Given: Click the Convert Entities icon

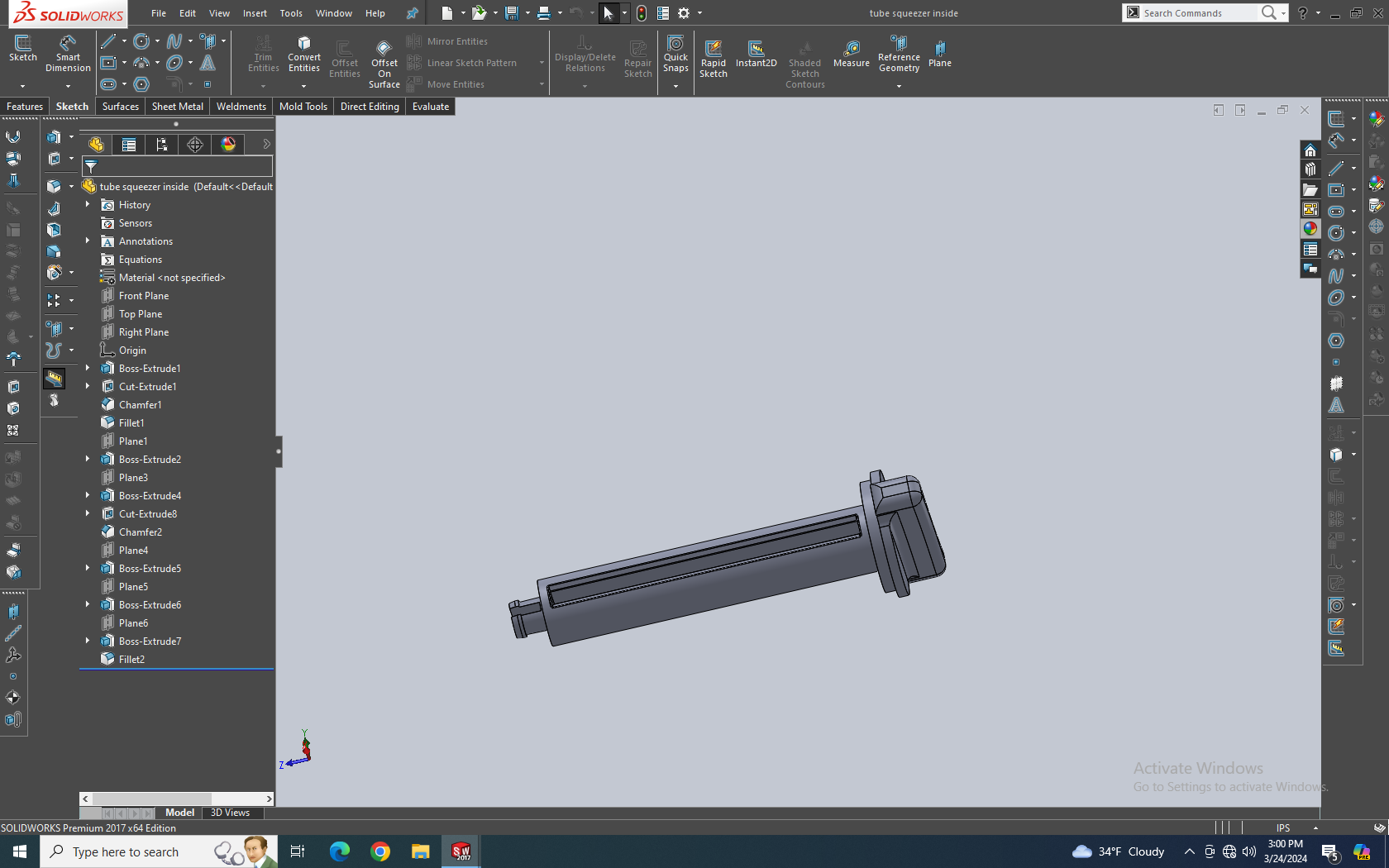Looking at the screenshot, I should pyautogui.click(x=304, y=54).
